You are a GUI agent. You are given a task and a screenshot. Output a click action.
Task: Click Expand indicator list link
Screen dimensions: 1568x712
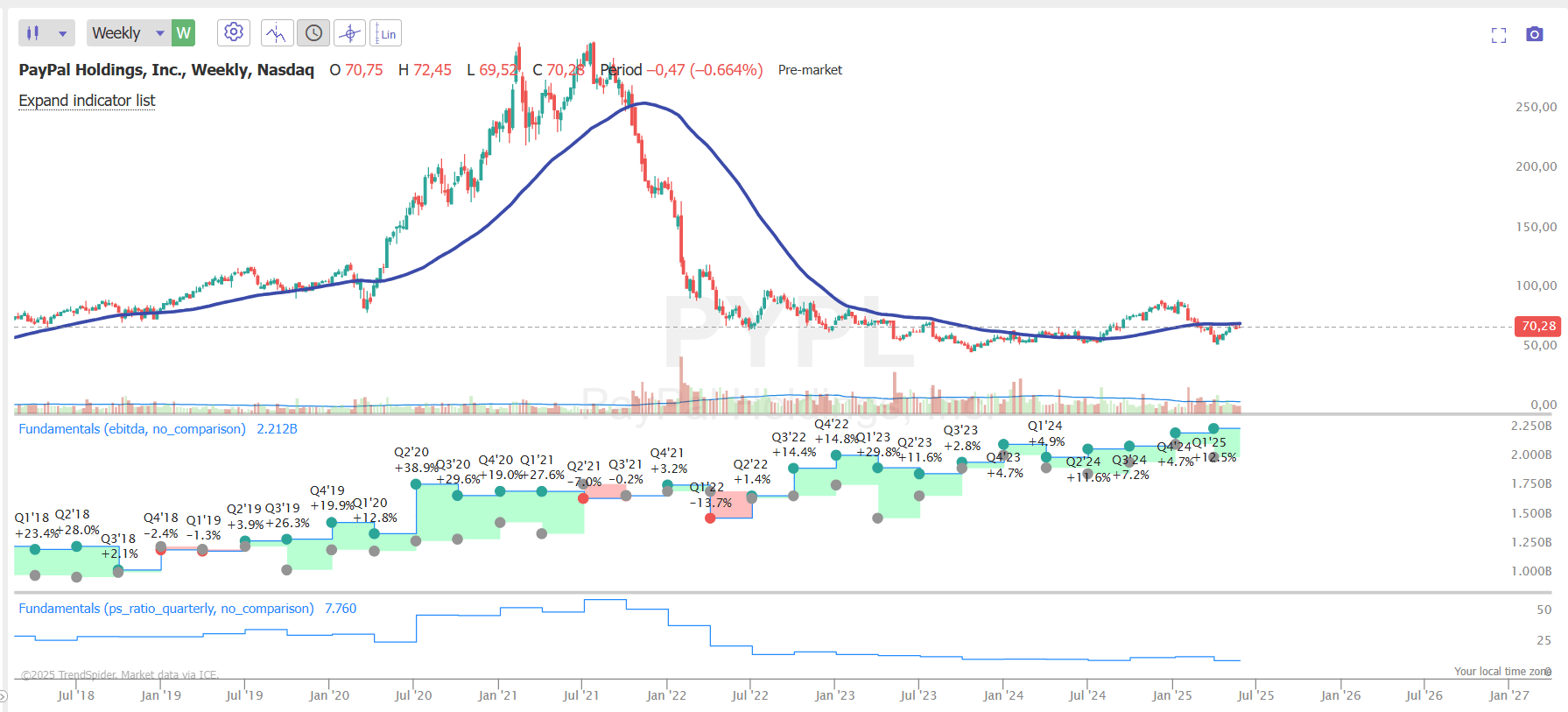(x=87, y=101)
